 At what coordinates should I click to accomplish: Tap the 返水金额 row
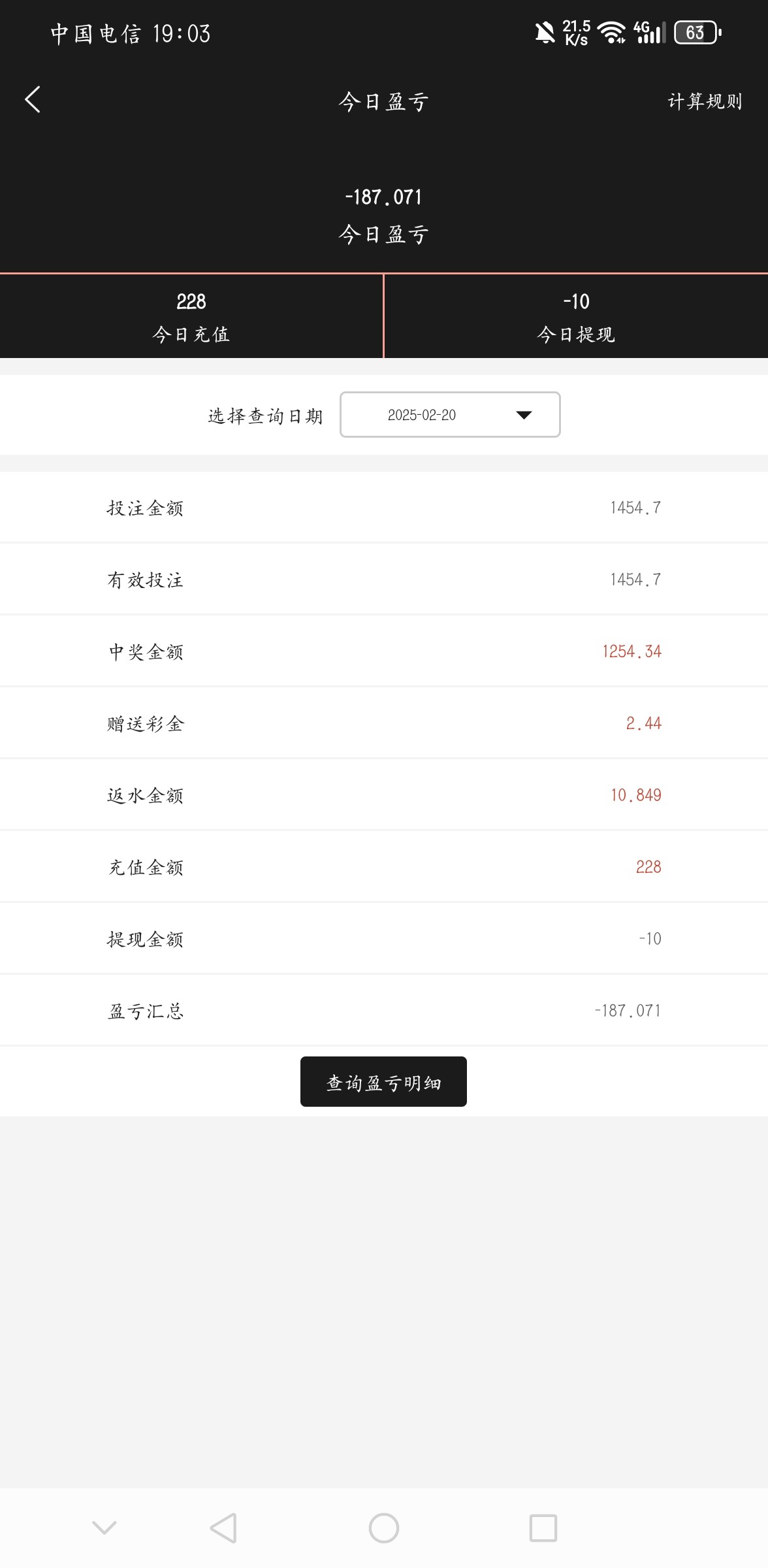(383, 795)
